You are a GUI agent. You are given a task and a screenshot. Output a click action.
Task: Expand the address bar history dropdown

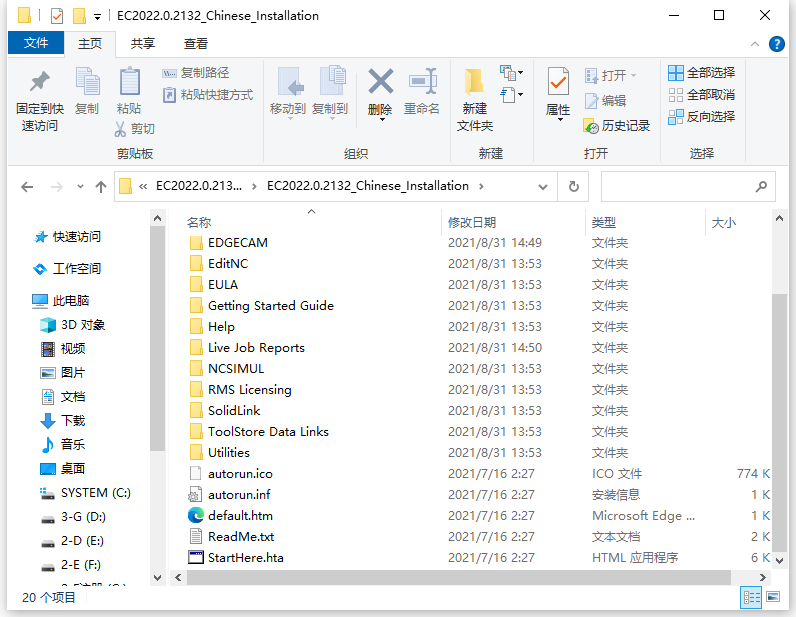543,187
